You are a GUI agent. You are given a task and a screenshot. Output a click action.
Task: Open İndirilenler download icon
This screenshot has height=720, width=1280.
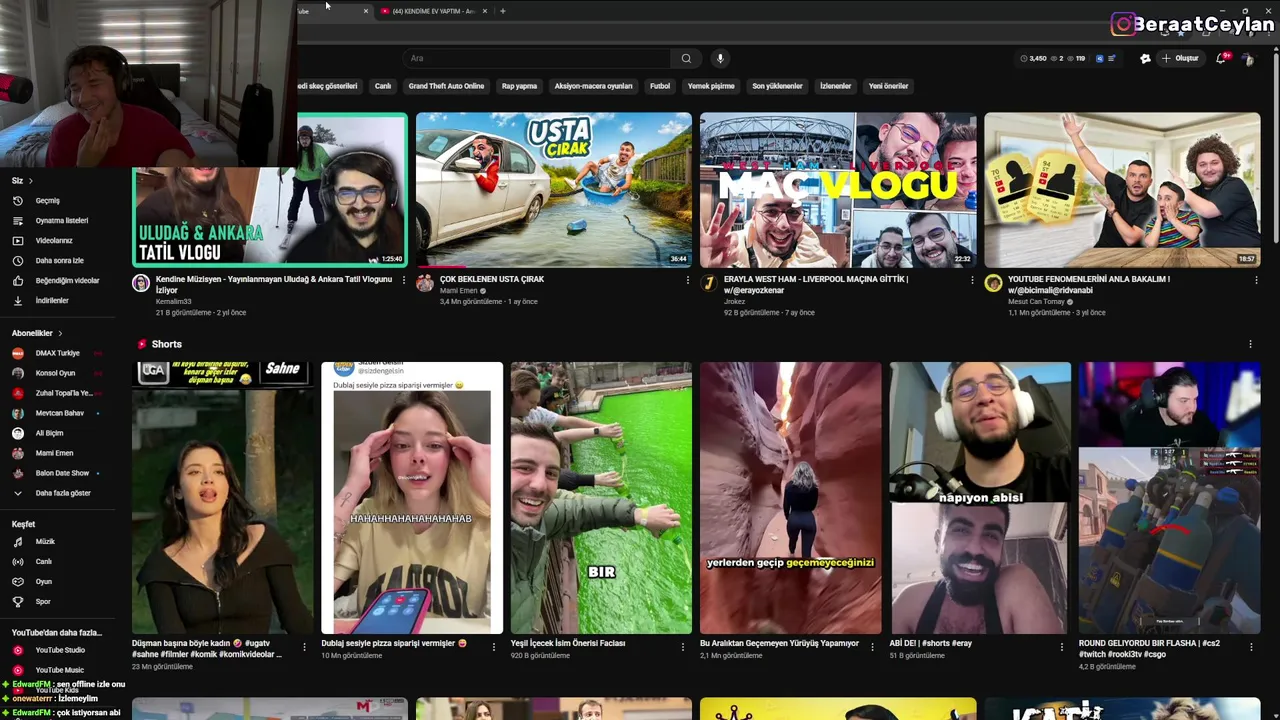click(17, 300)
